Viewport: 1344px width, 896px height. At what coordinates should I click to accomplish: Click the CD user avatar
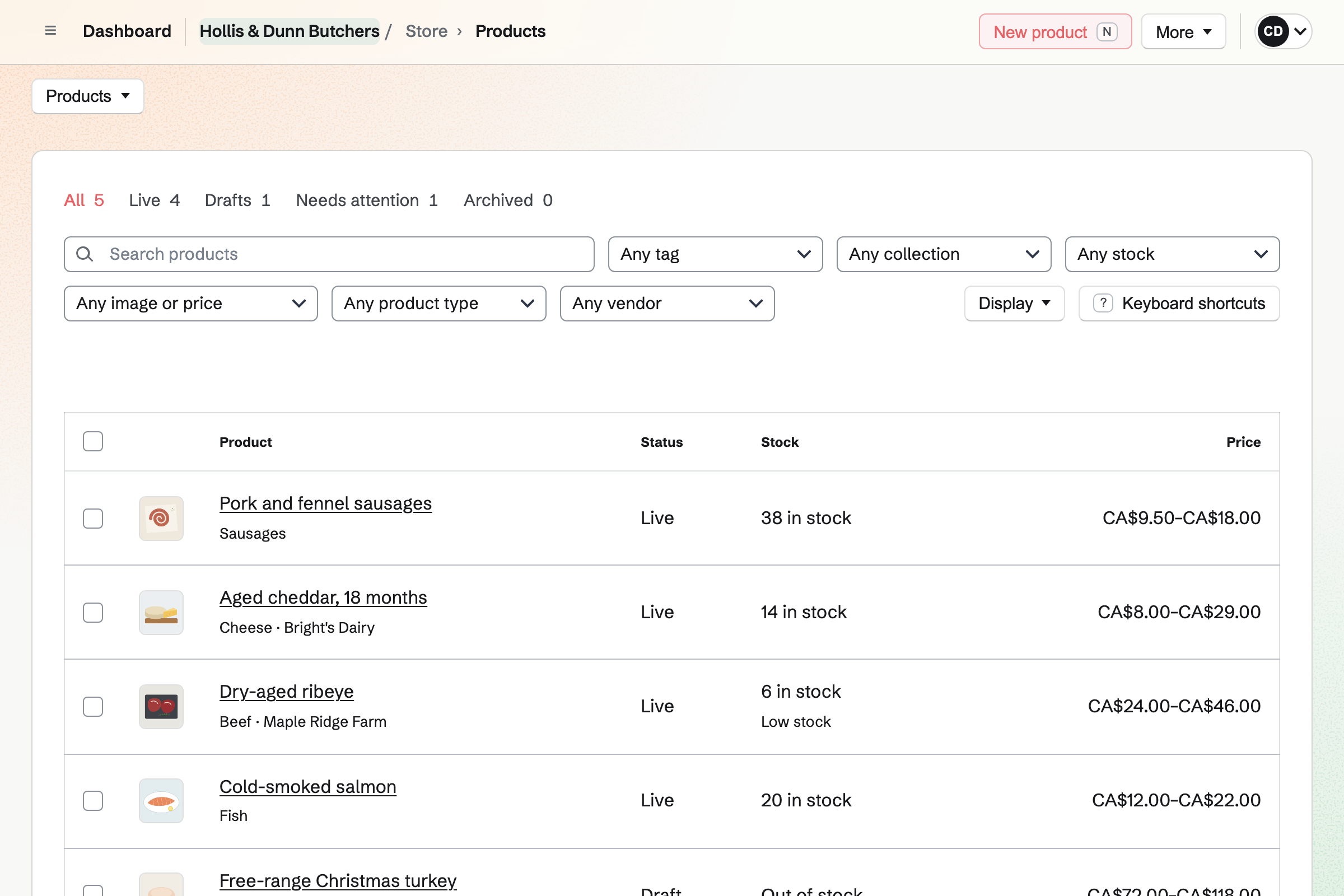1272,31
